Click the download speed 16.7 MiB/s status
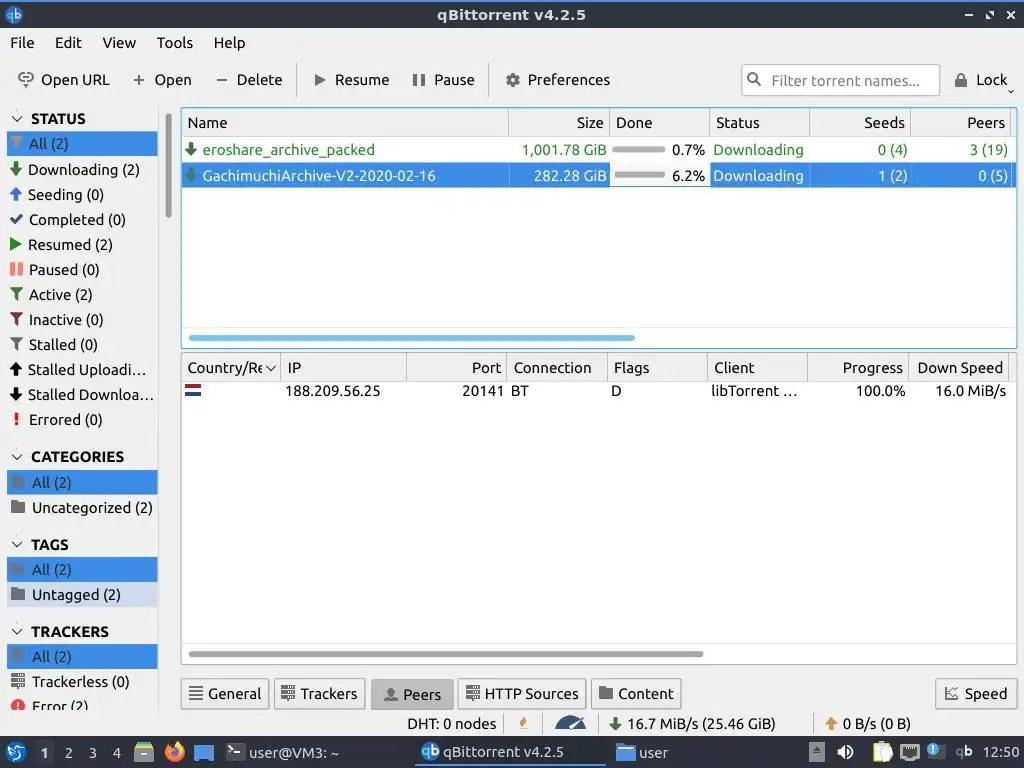The image size is (1024, 768). [x=692, y=724]
